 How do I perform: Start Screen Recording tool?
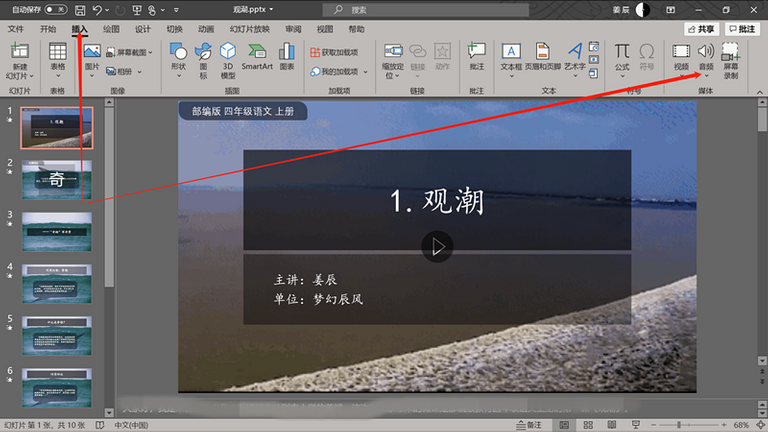pyautogui.click(x=730, y=60)
